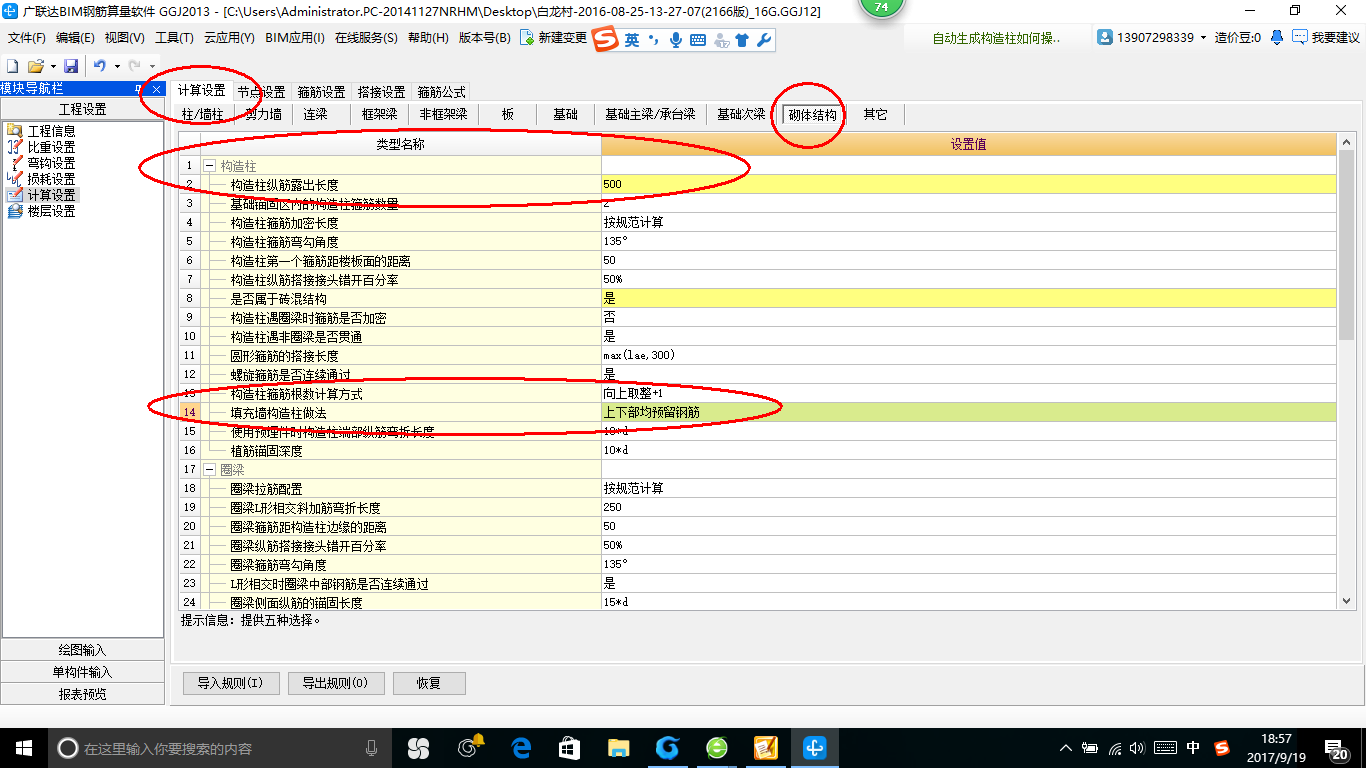Open the Redo history dropdown arrow

point(151,66)
